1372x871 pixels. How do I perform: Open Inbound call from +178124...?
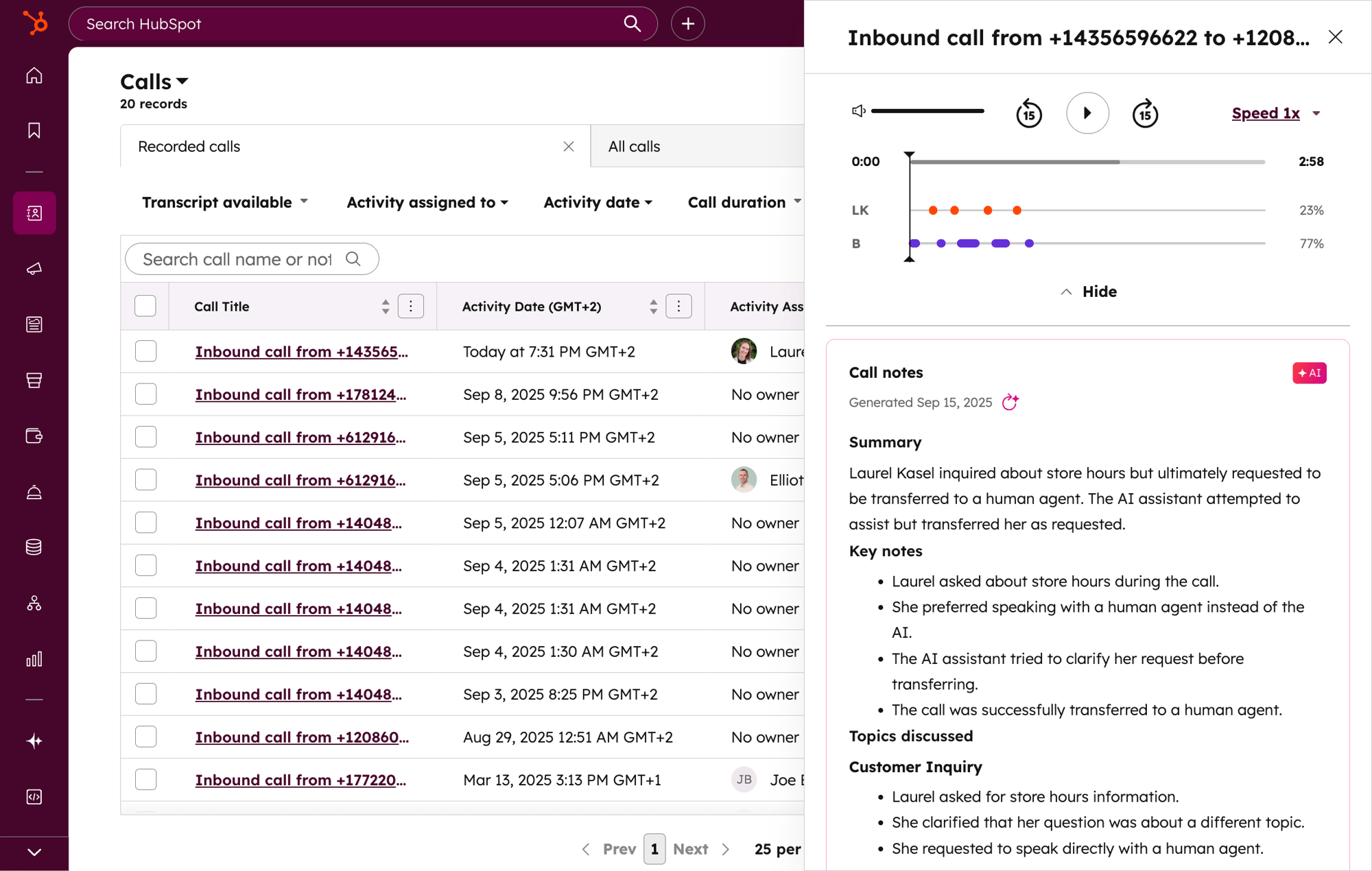300,394
